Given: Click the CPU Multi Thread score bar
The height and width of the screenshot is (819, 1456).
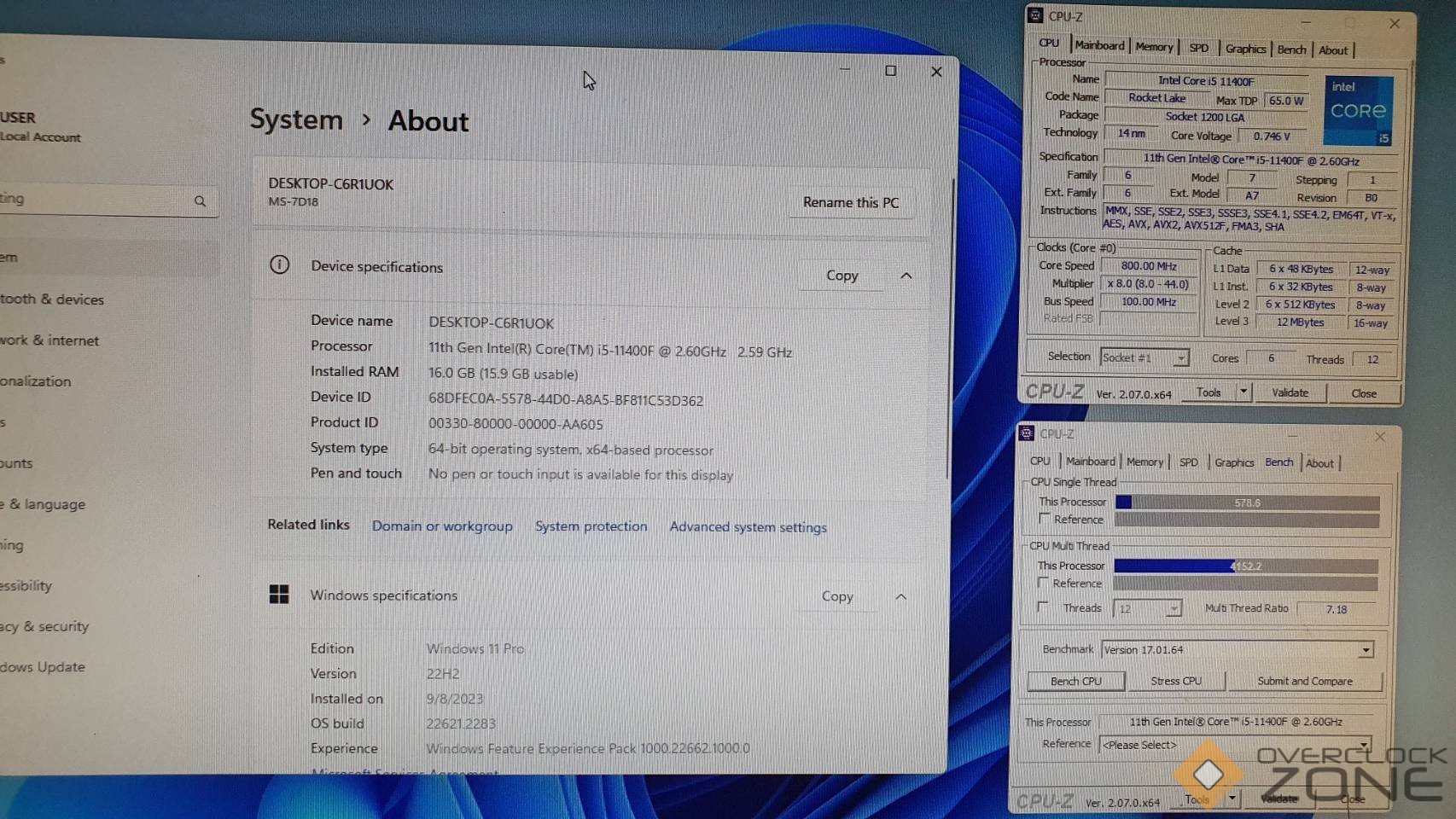Looking at the screenshot, I should [1245, 566].
